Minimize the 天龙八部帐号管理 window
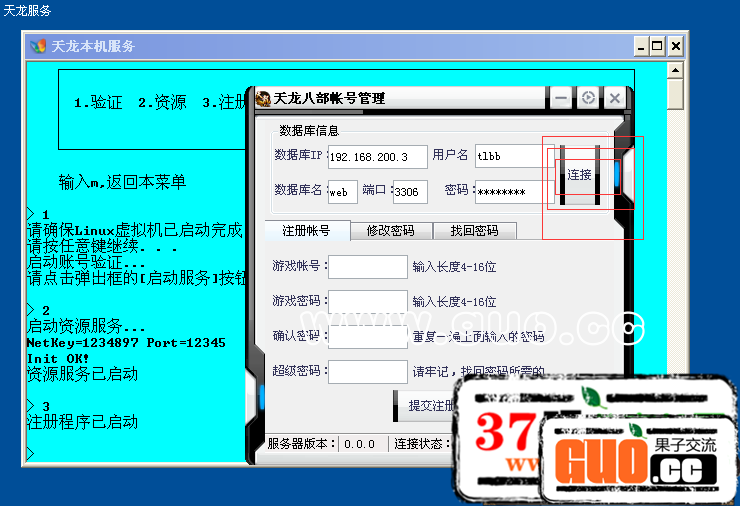The width and height of the screenshot is (740, 506). (x=561, y=98)
